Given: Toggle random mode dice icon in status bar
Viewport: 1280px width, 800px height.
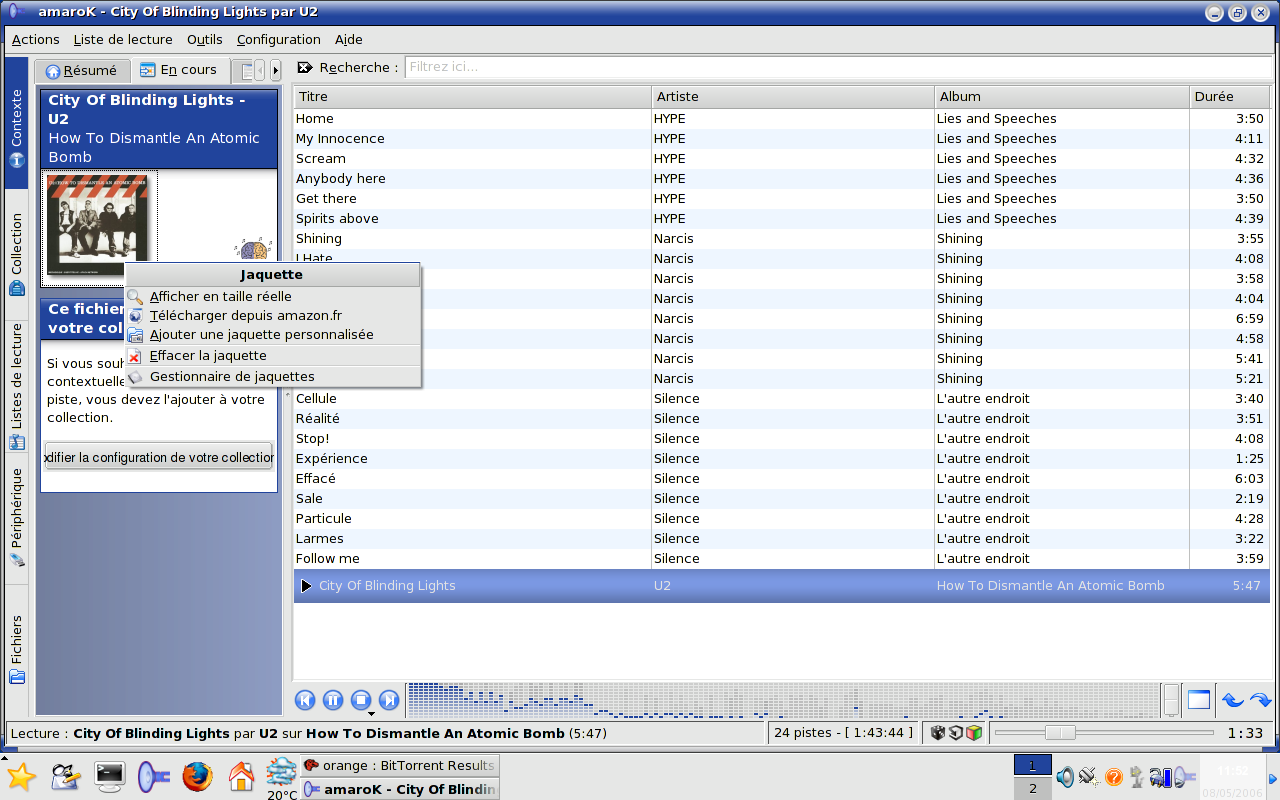Looking at the screenshot, I should [938, 733].
